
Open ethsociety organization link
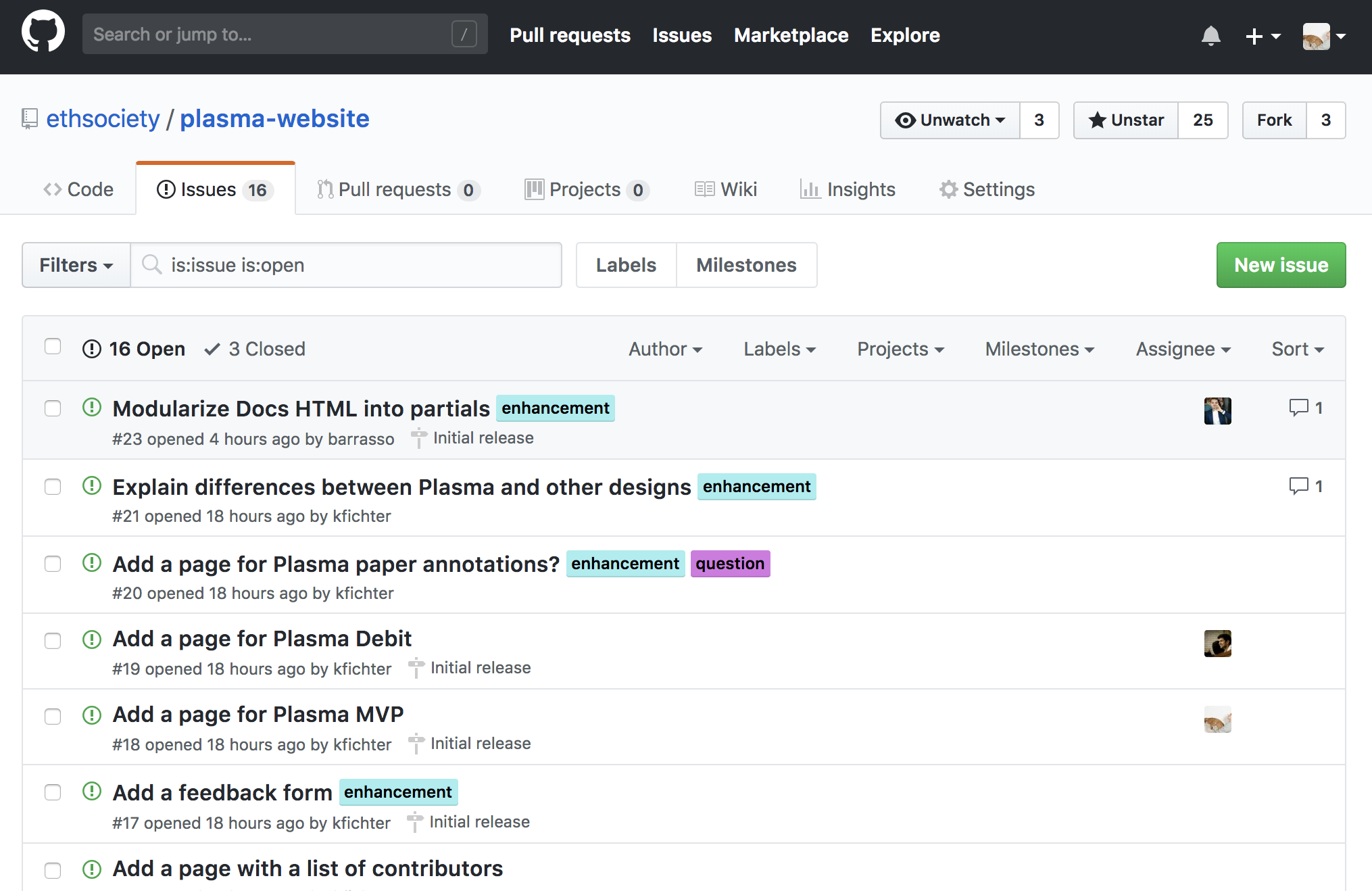tap(103, 118)
